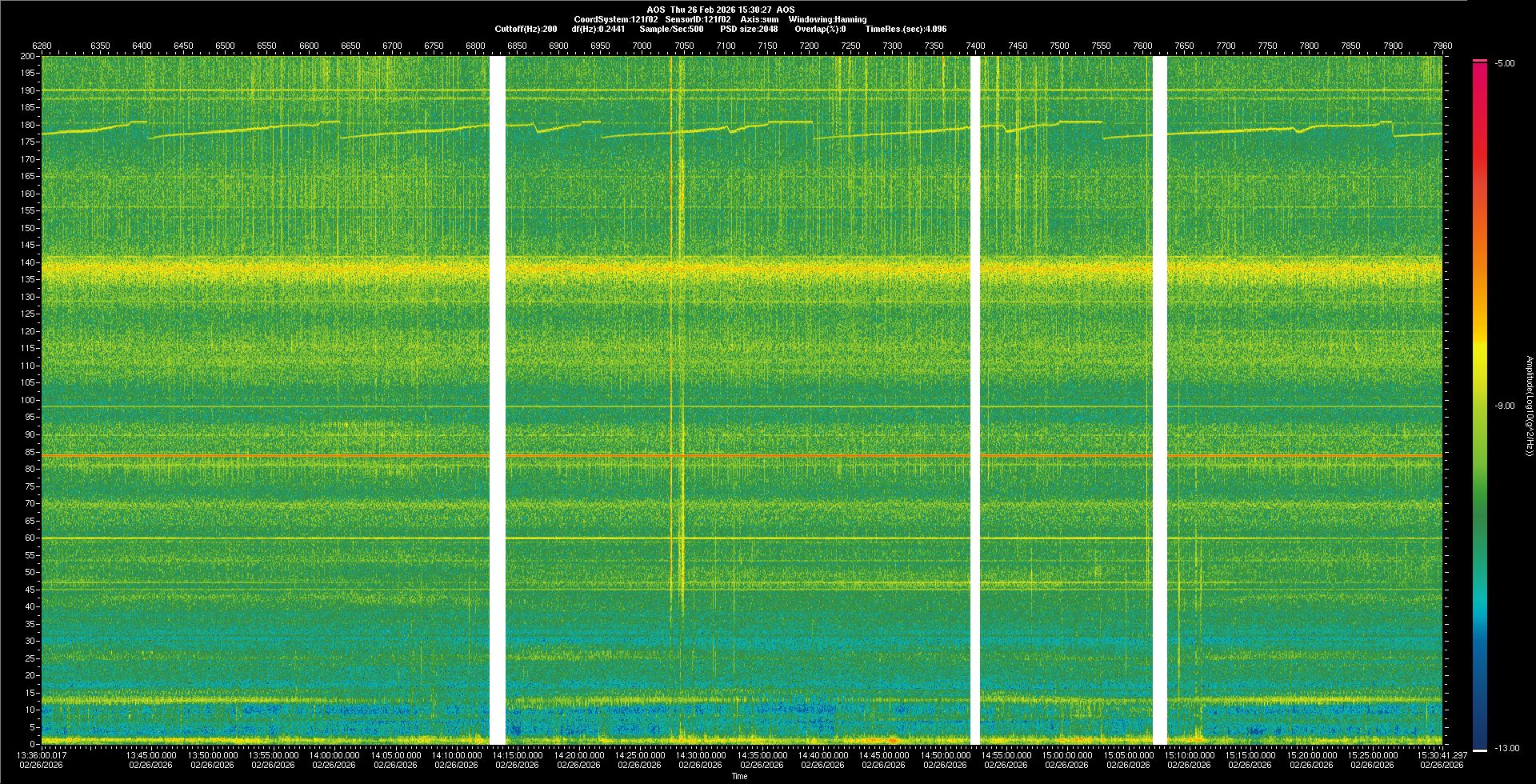The height and width of the screenshot is (784, 1536).
Task: Click the 15:30:41.297 end time label
Action: point(1442,755)
